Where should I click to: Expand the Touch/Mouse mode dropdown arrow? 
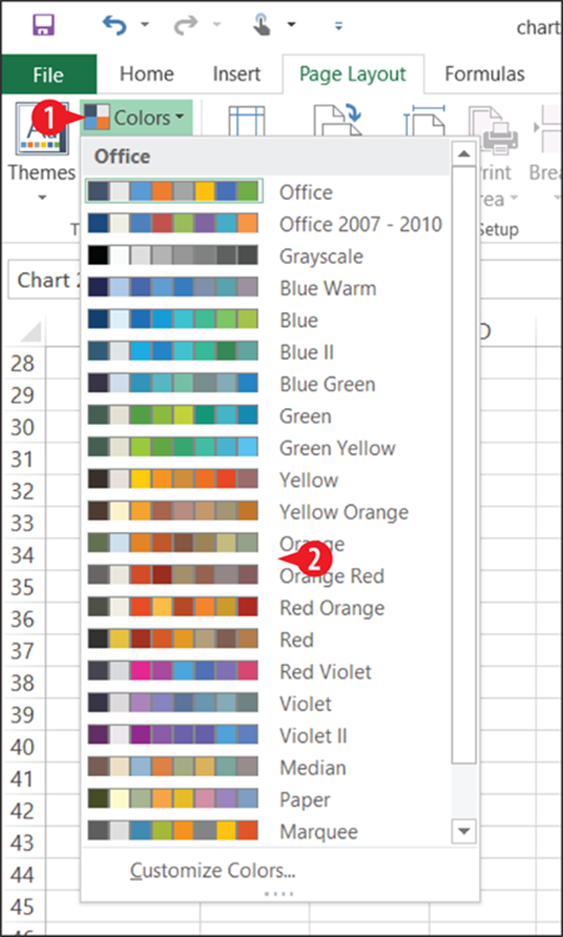(291, 25)
